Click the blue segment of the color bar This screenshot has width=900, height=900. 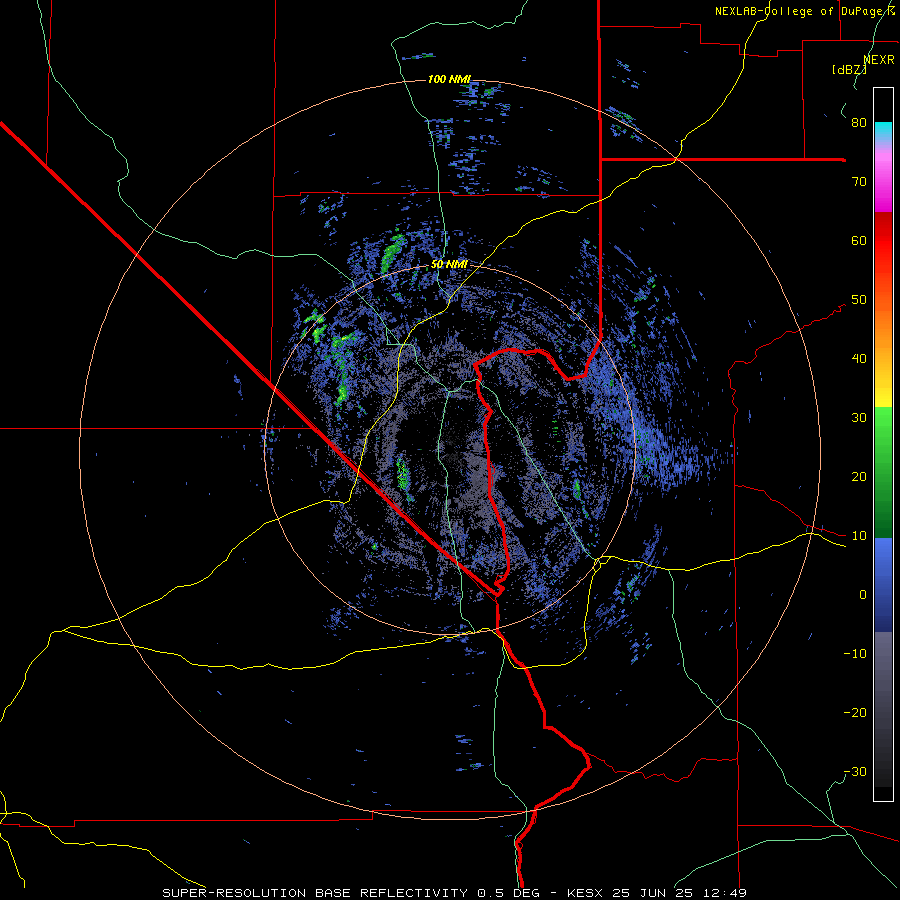tap(883, 585)
